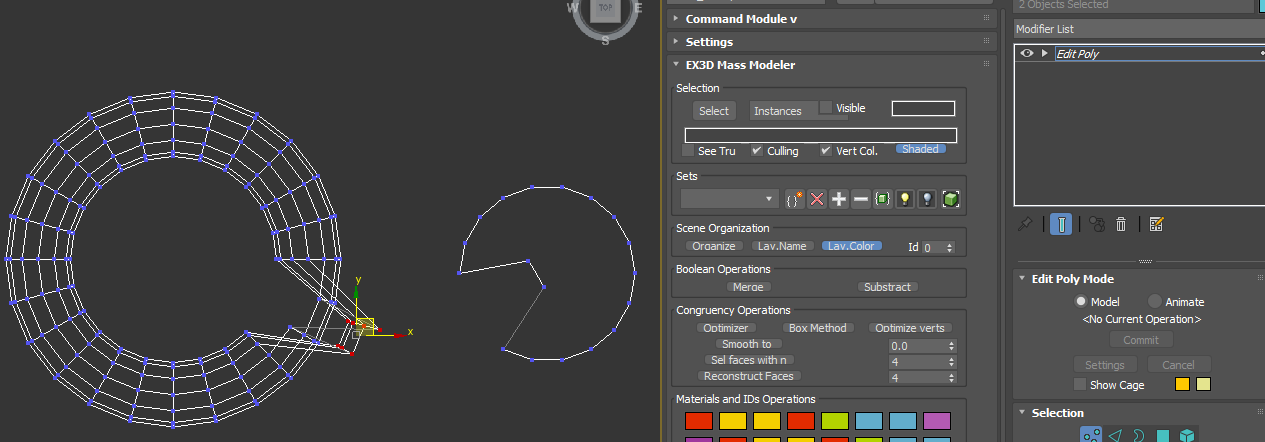Toggle the Lay.Color button
Viewport: 1265px width, 442px height.
(x=853, y=246)
